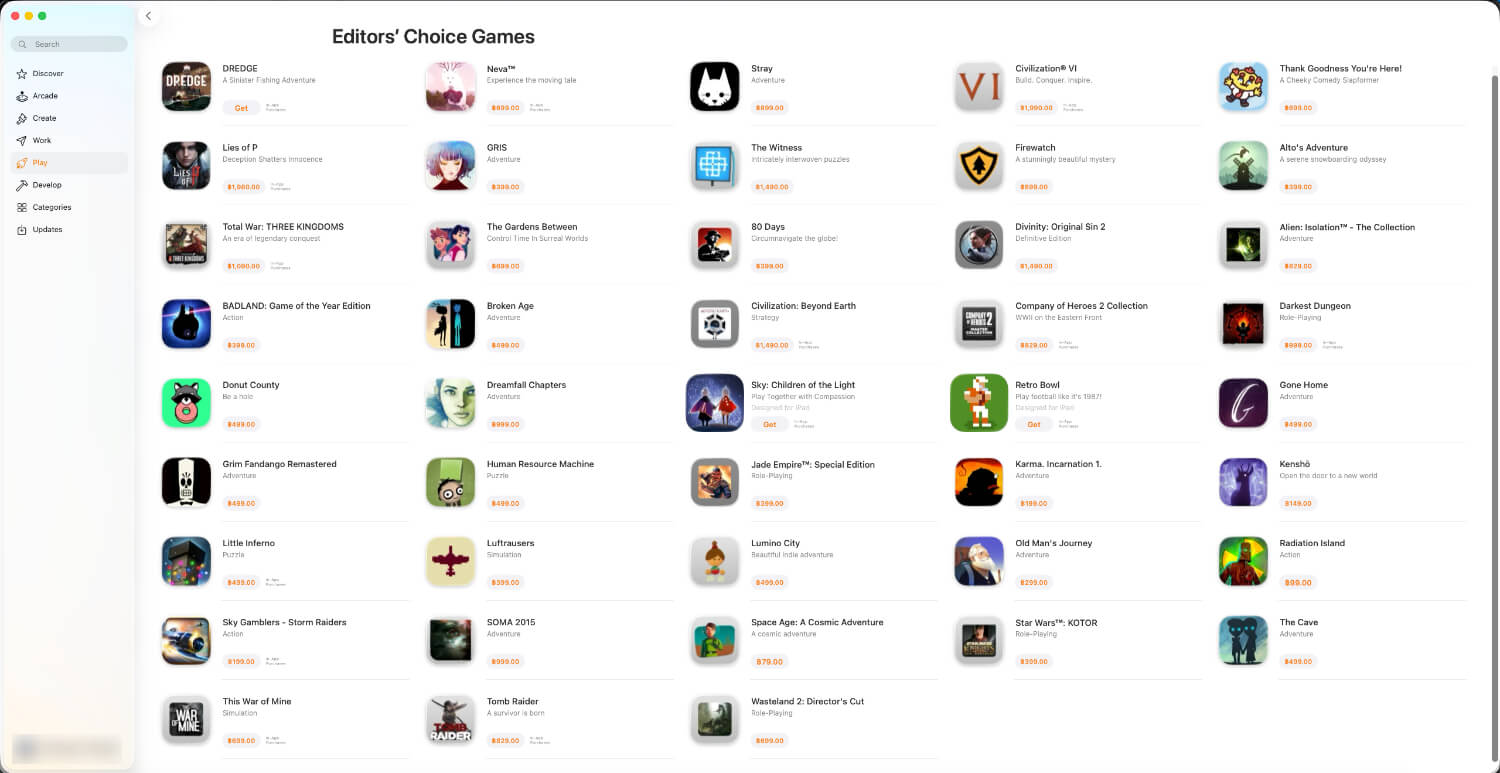Select the Gone Home app icon

1244,403
